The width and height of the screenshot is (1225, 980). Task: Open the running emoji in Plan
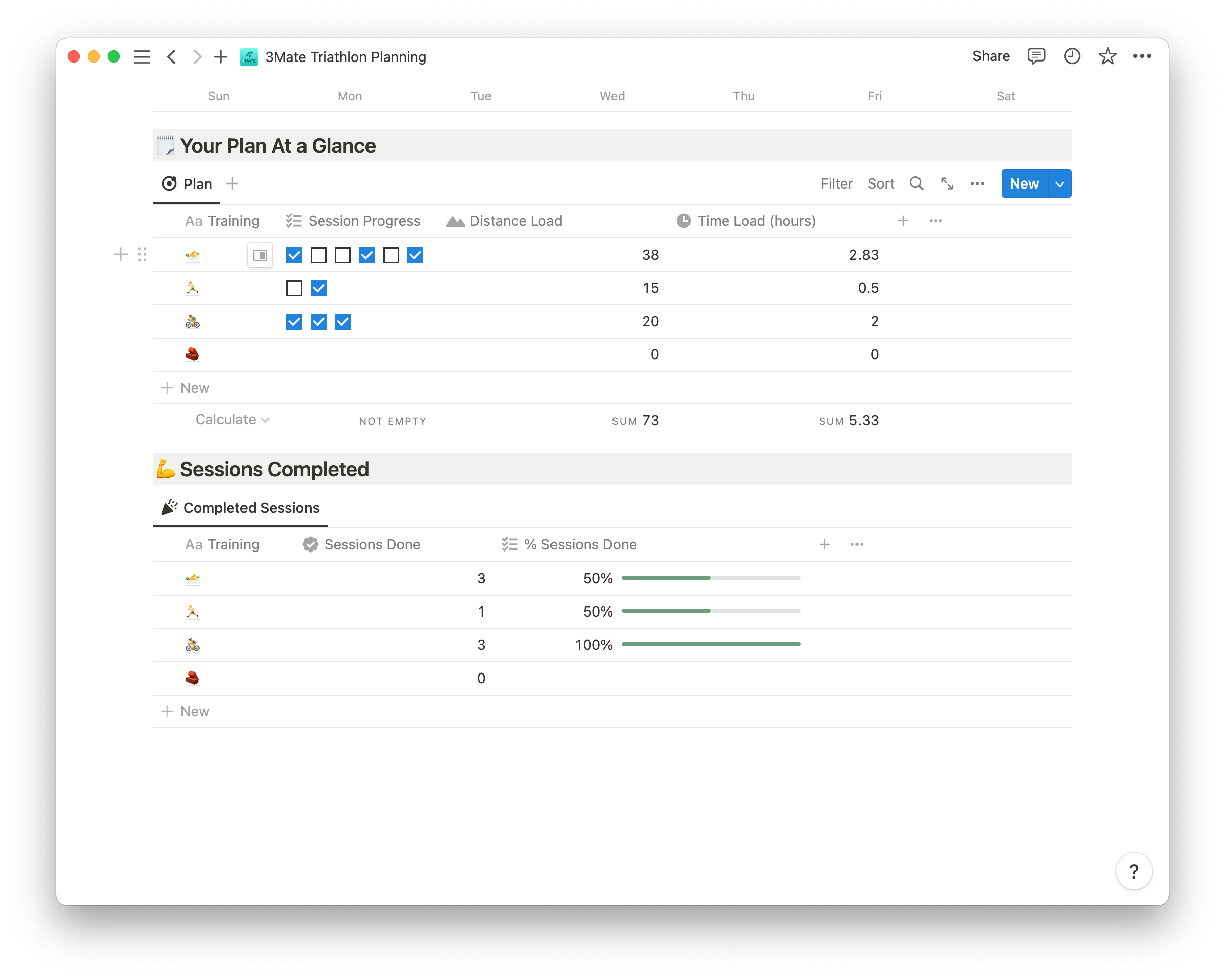click(x=193, y=288)
